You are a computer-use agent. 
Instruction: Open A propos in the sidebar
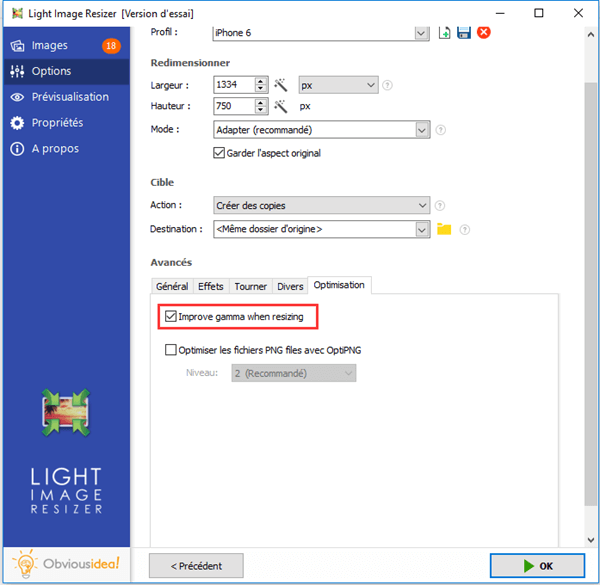pyautogui.click(x=66, y=148)
